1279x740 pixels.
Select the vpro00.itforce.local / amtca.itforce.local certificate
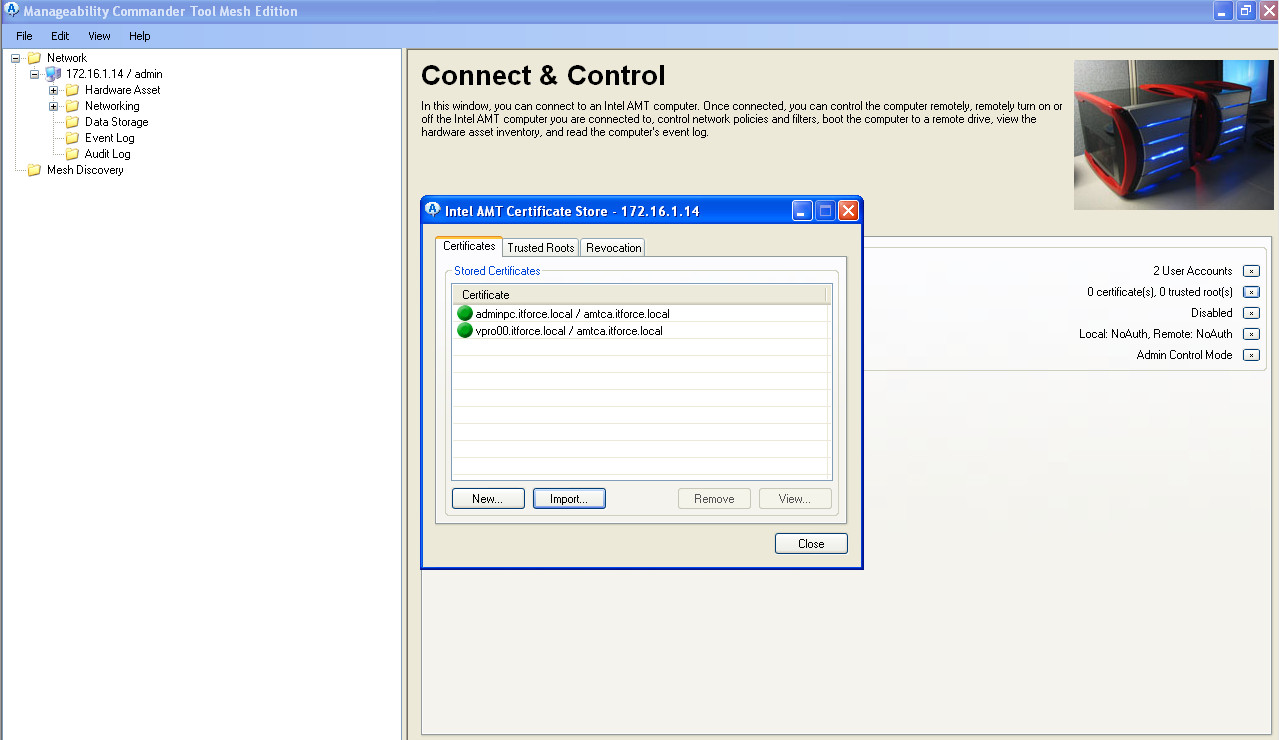(x=641, y=331)
